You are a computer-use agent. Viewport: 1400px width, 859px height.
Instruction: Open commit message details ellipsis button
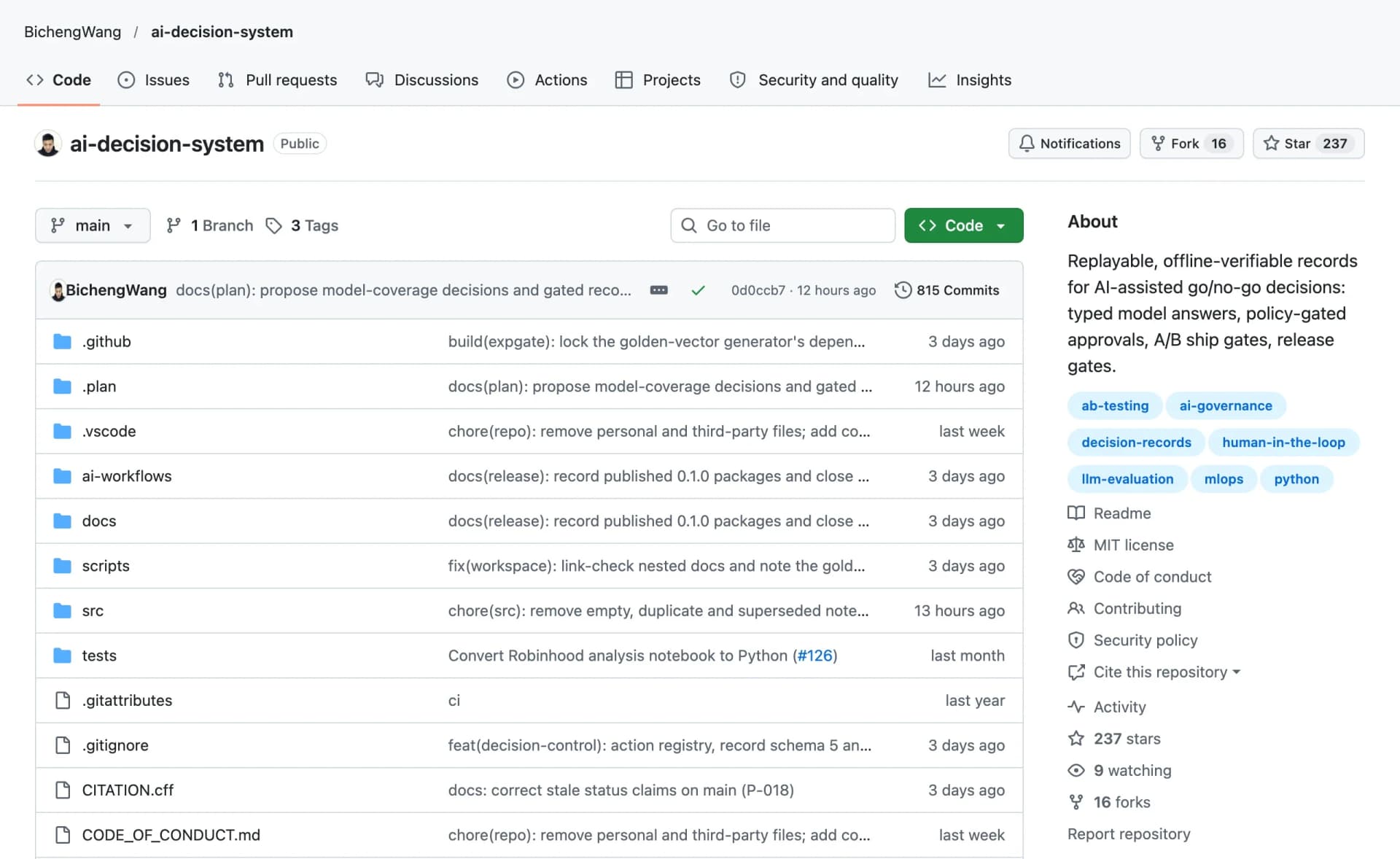point(658,290)
